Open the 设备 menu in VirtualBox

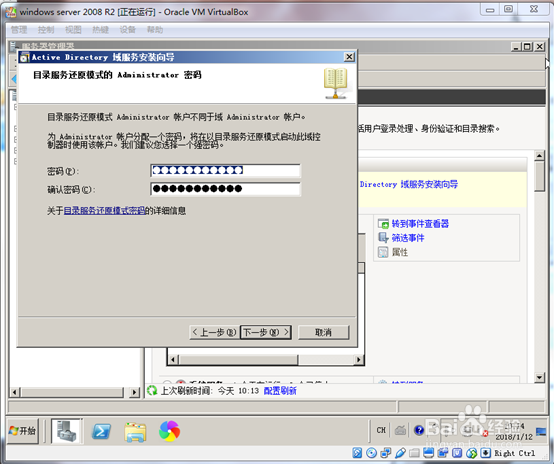point(128,30)
